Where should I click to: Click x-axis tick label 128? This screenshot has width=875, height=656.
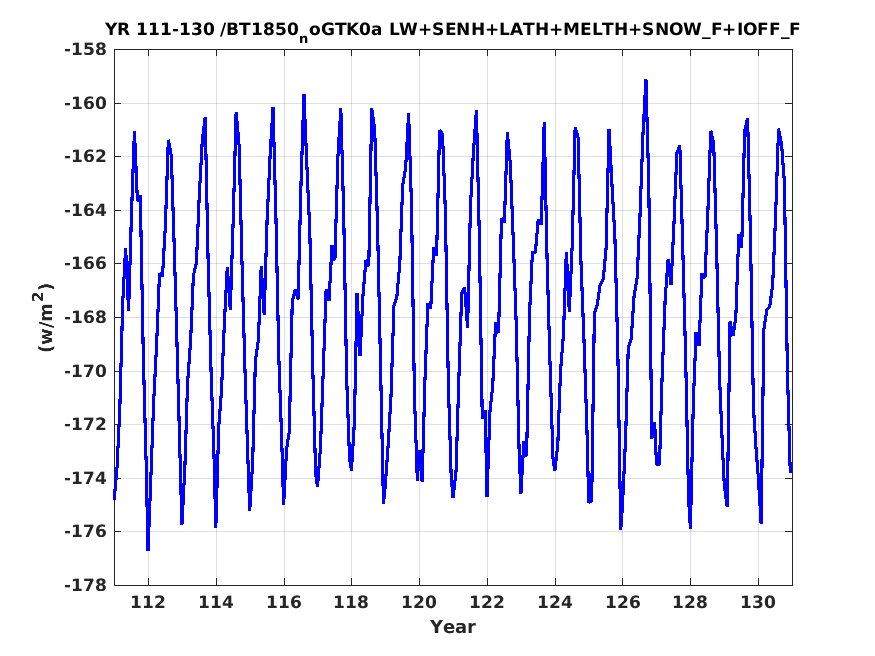[691, 602]
